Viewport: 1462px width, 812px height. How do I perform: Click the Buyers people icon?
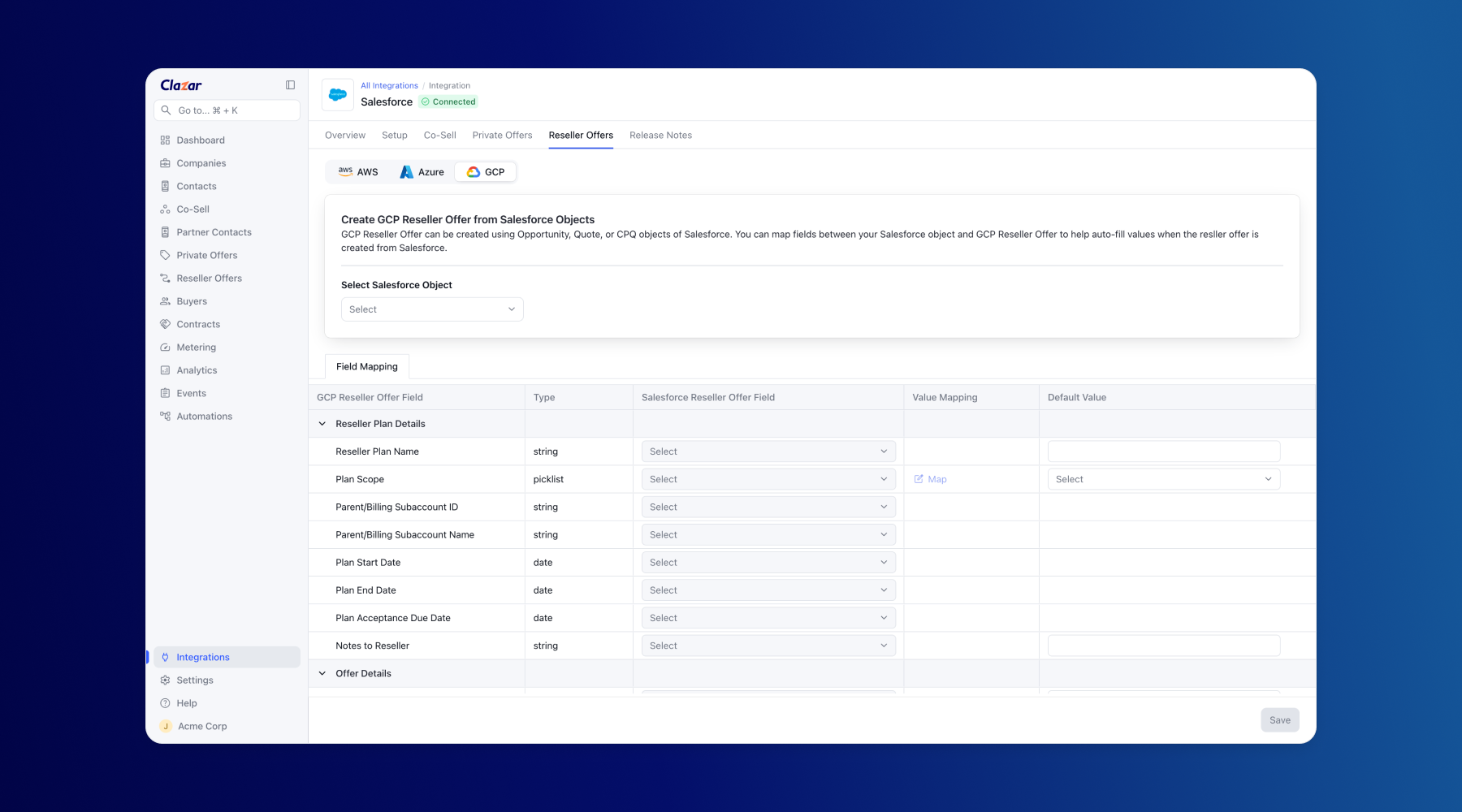pyautogui.click(x=165, y=301)
